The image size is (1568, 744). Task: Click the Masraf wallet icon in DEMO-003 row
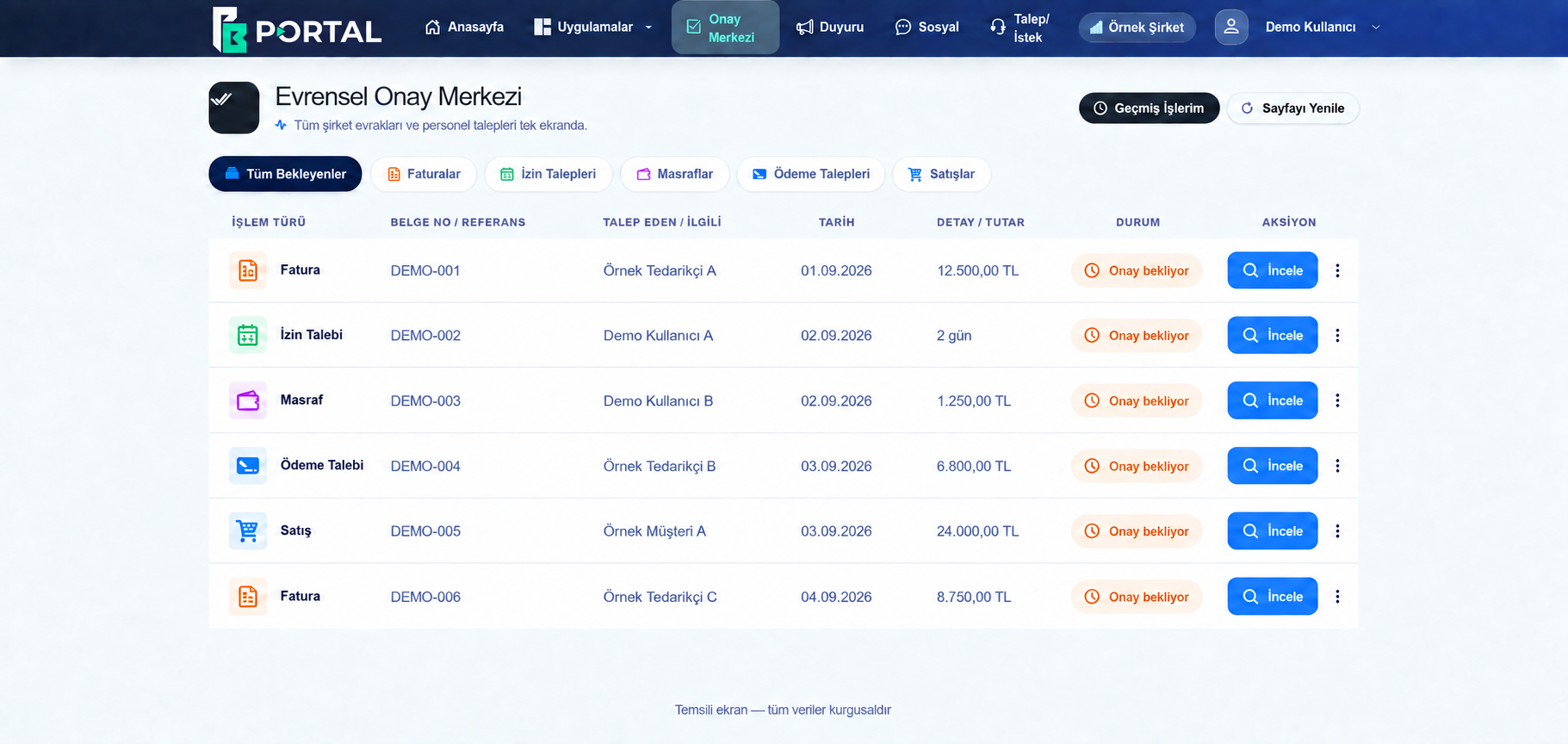248,400
